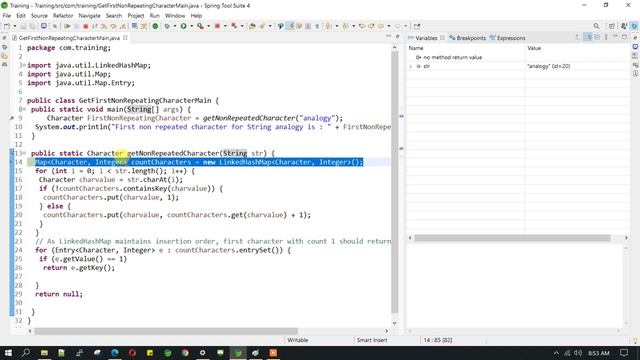Collapse the import block at line 3
Image resolution: width=640 pixels, height=360 pixels.
(24, 65)
